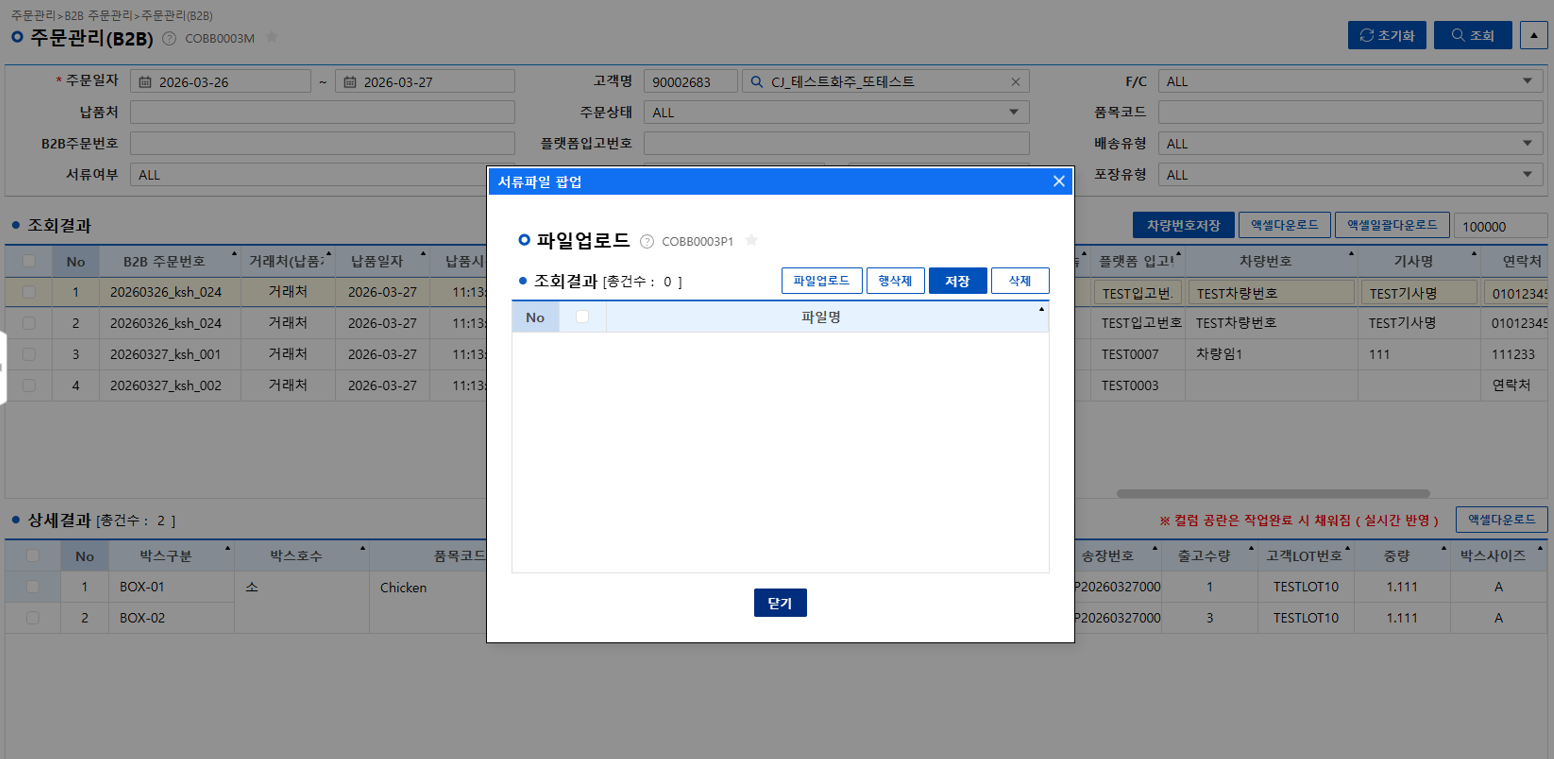Click the 저장 button in the popup
Screen dimensions: 1554x759
click(x=958, y=281)
